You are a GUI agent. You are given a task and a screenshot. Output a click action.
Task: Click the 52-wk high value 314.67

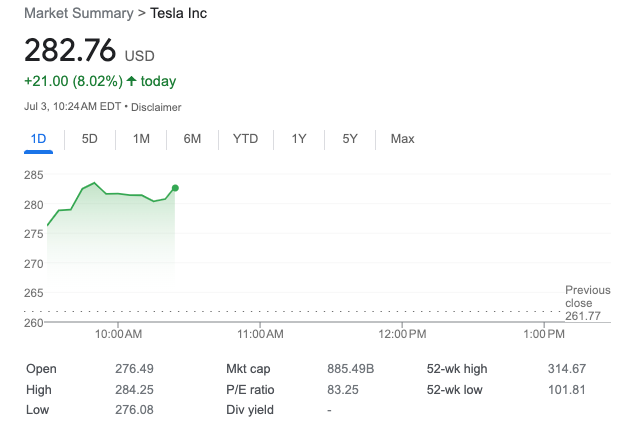tap(566, 369)
